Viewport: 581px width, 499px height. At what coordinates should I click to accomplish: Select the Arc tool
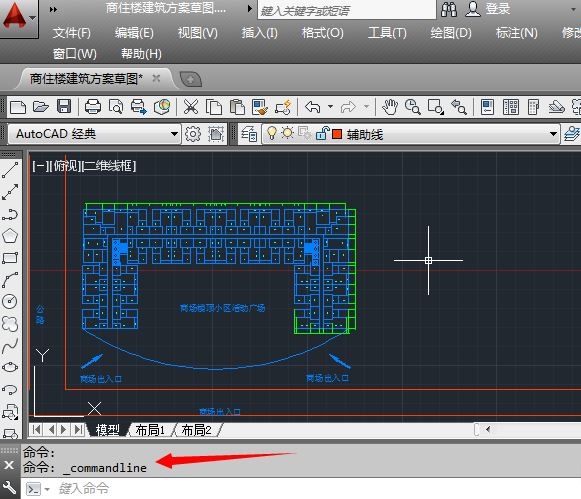tap(10, 280)
